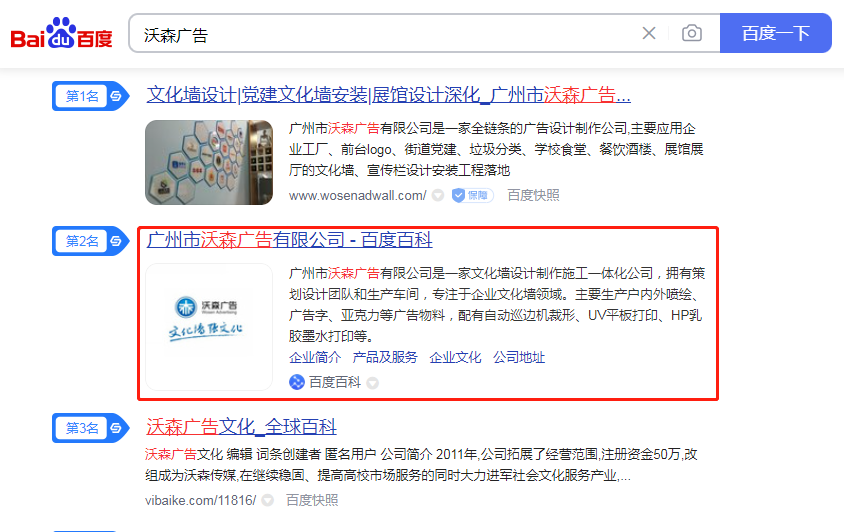Focus the search input containing 沃森广告
This screenshot has width=844, height=532.
click(x=385, y=34)
